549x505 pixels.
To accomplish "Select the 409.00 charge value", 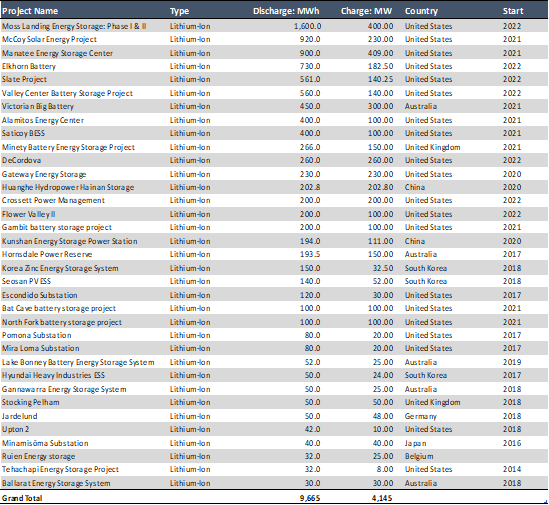I will pyautogui.click(x=381, y=53).
